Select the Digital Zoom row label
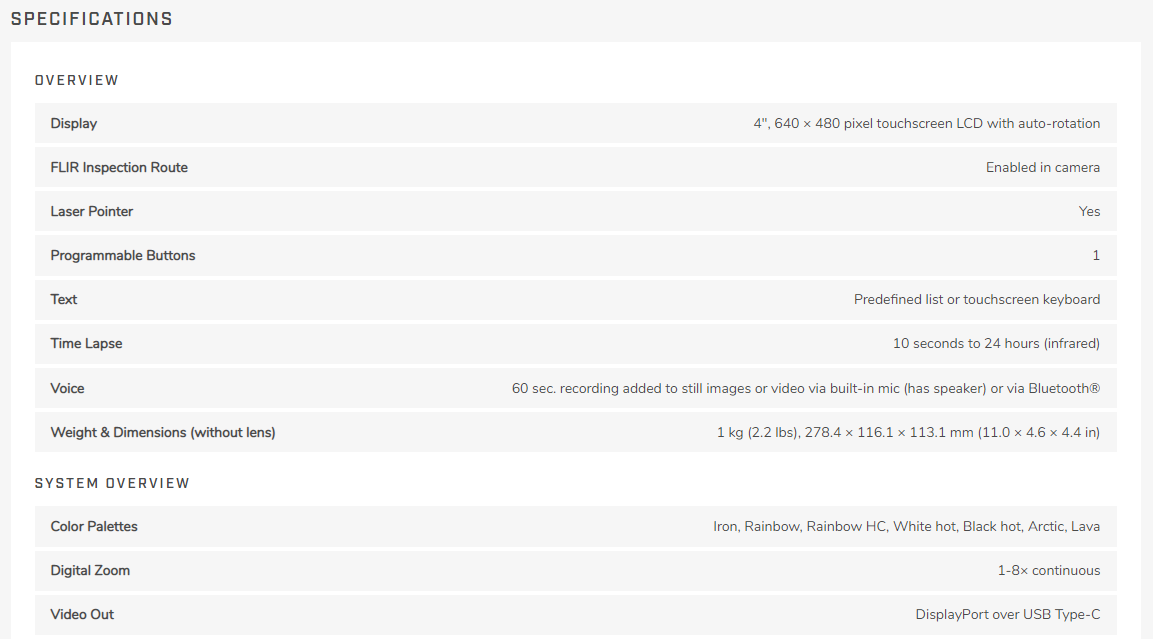The width and height of the screenshot is (1153, 639). tap(90, 571)
